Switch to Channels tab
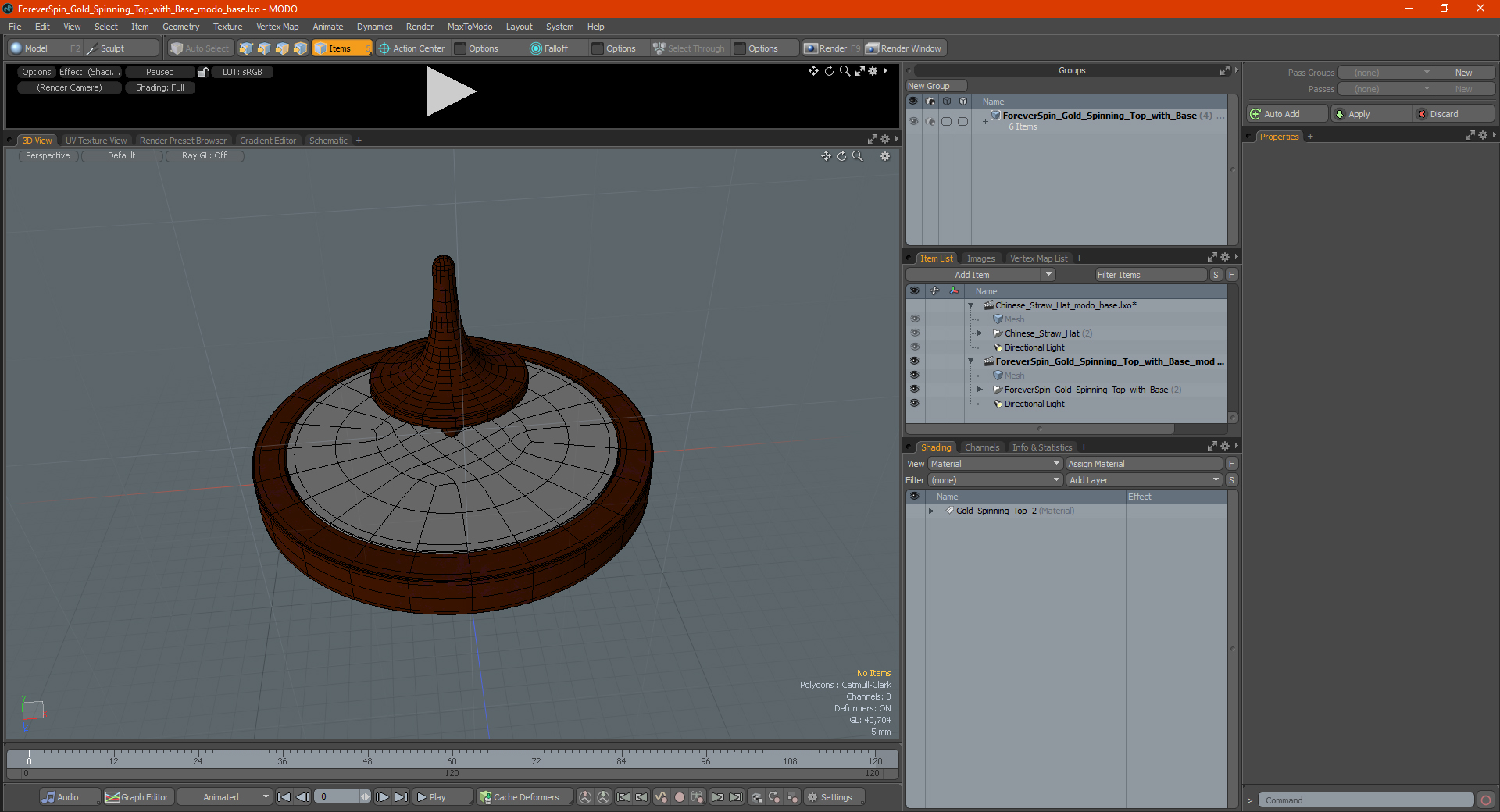Screen dimensions: 1500x812 click(981, 447)
